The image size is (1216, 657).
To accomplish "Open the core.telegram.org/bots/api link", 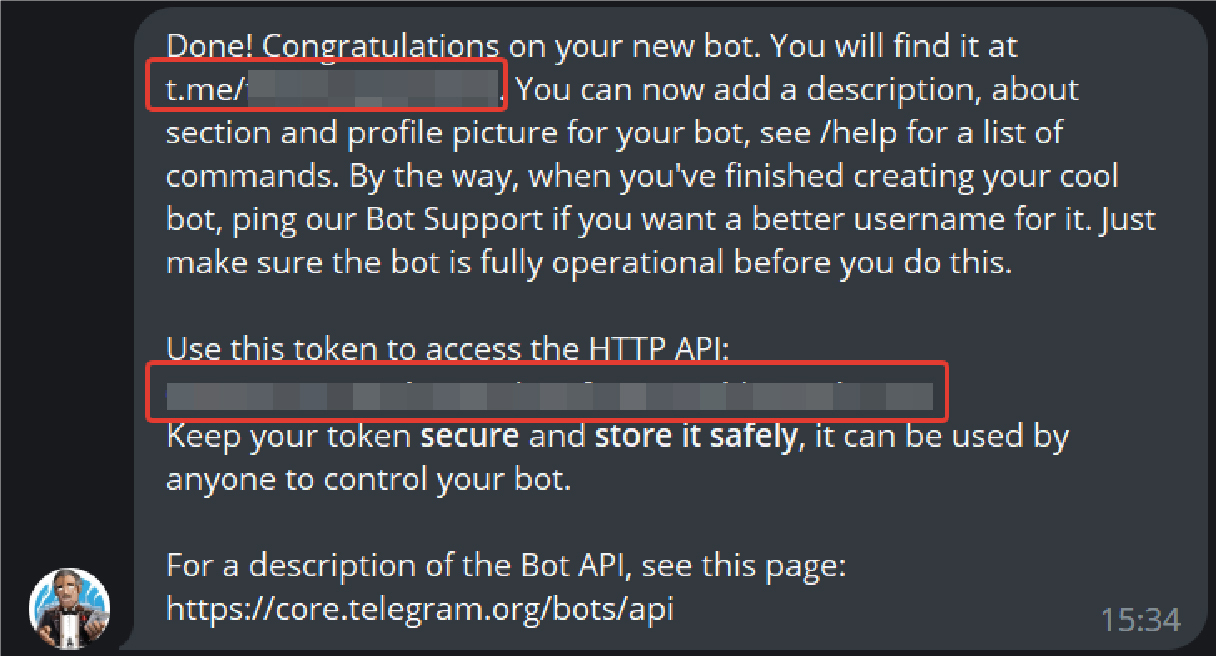I will tap(420, 608).
